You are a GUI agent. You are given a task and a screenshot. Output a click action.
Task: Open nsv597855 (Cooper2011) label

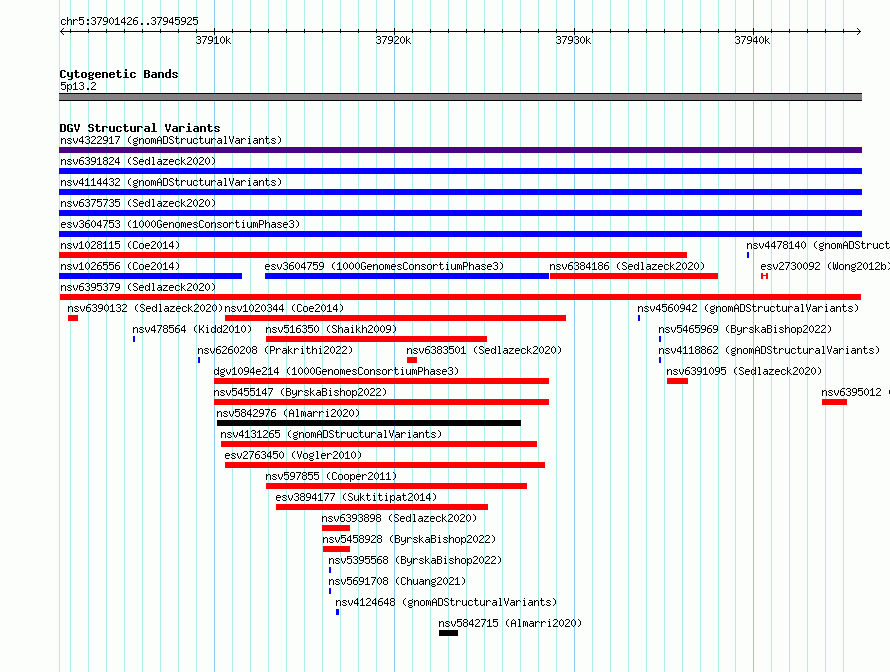click(x=331, y=476)
